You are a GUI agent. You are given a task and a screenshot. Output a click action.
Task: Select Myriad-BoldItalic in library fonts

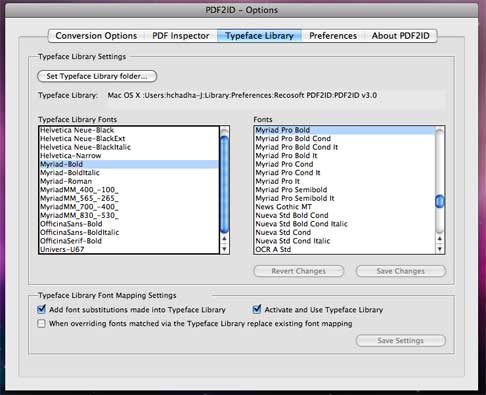point(129,173)
